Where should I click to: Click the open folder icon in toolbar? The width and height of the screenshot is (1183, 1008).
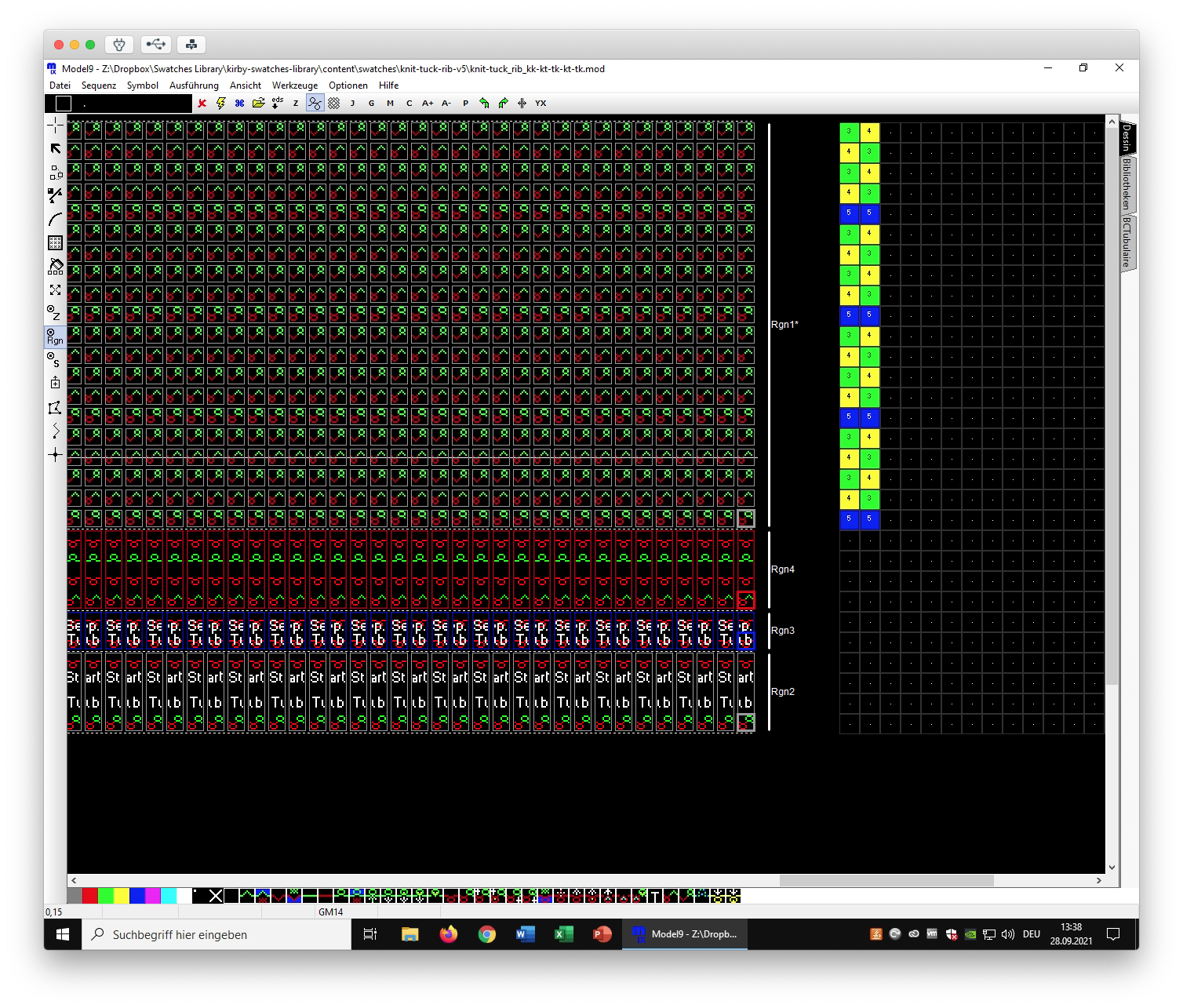(x=258, y=103)
